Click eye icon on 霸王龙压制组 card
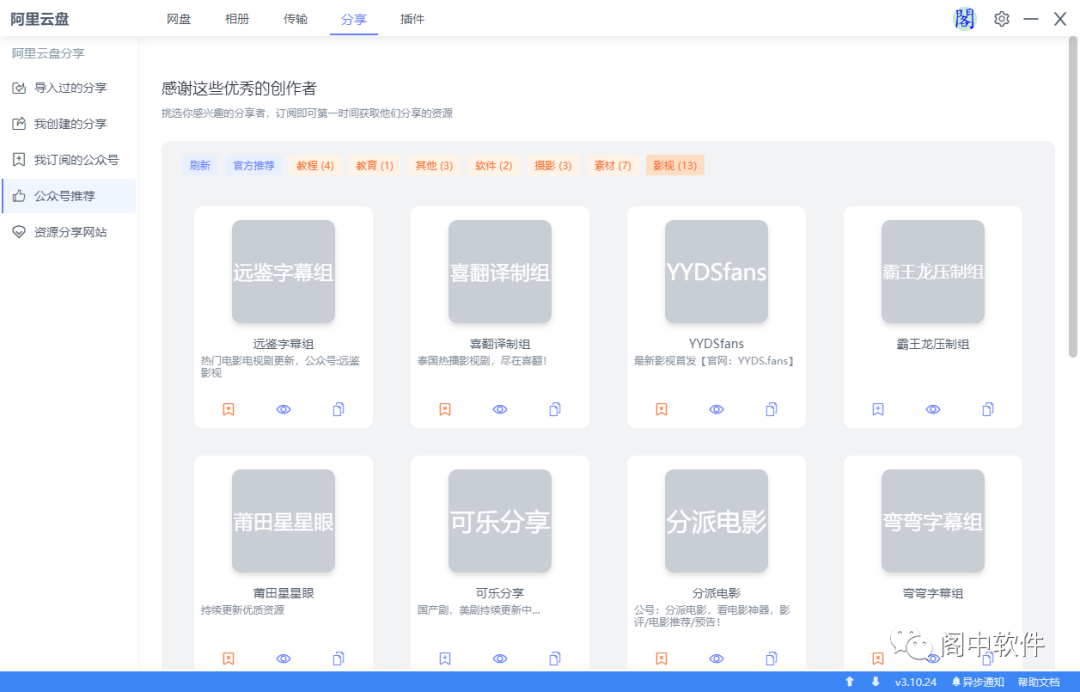Image resolution: width=1080 pixels, height=692 pixels. pos(933,409)
